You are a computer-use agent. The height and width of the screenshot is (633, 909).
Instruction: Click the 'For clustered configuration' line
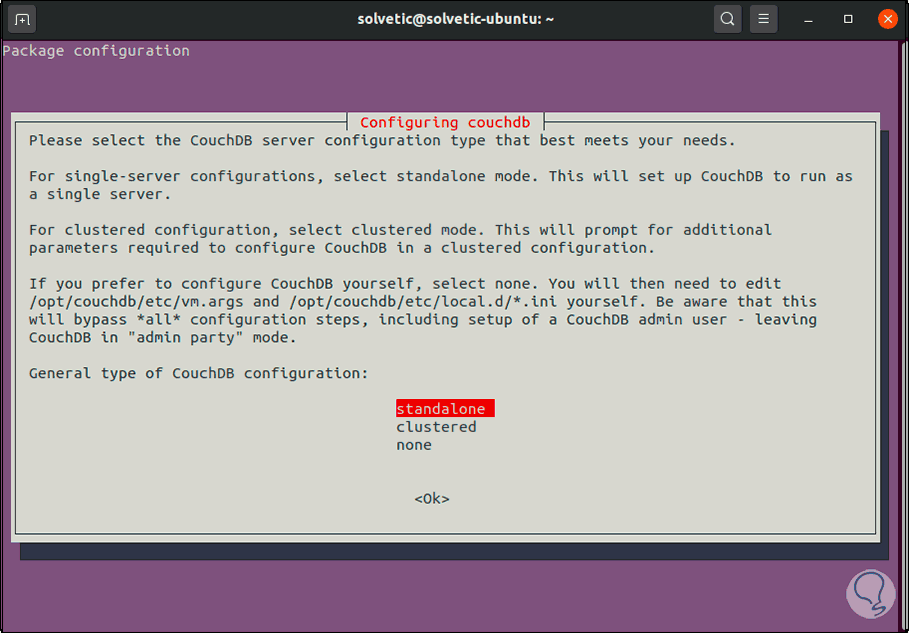tap(401, 230)
